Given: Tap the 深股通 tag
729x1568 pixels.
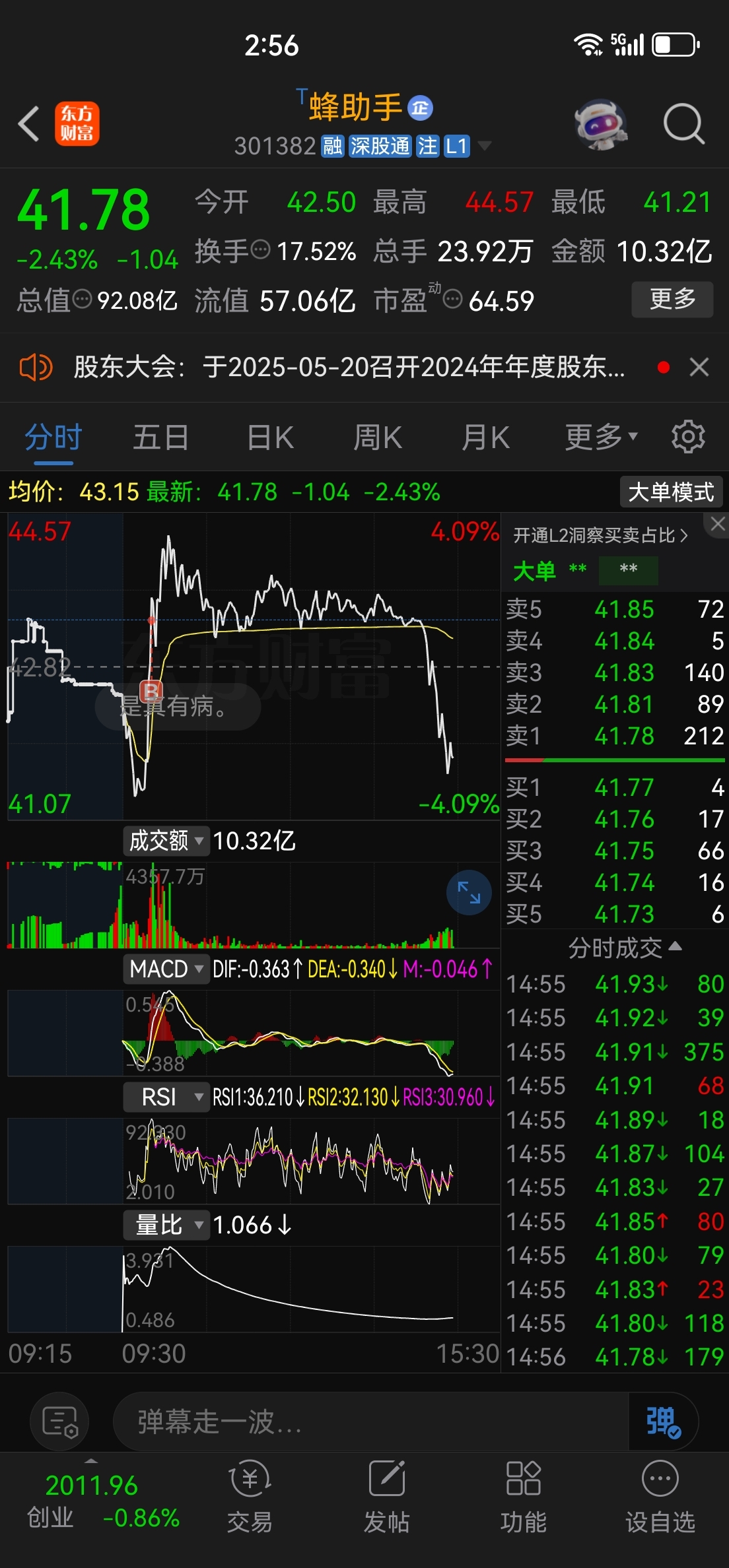Looking at the screenshot, I should tap(380, 146).
